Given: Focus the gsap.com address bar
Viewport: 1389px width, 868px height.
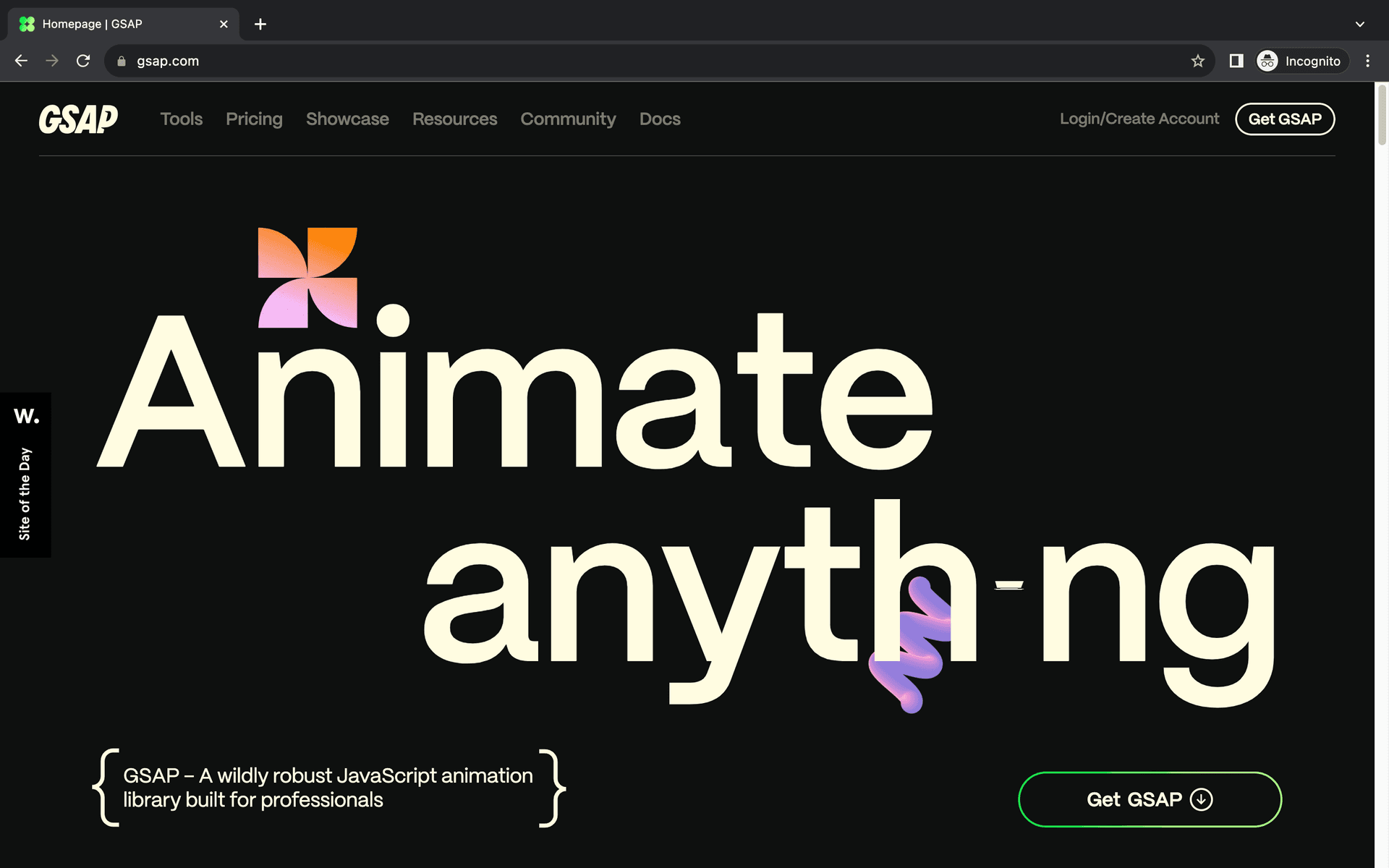Looking at the screenshot, I should click(658, 61).
